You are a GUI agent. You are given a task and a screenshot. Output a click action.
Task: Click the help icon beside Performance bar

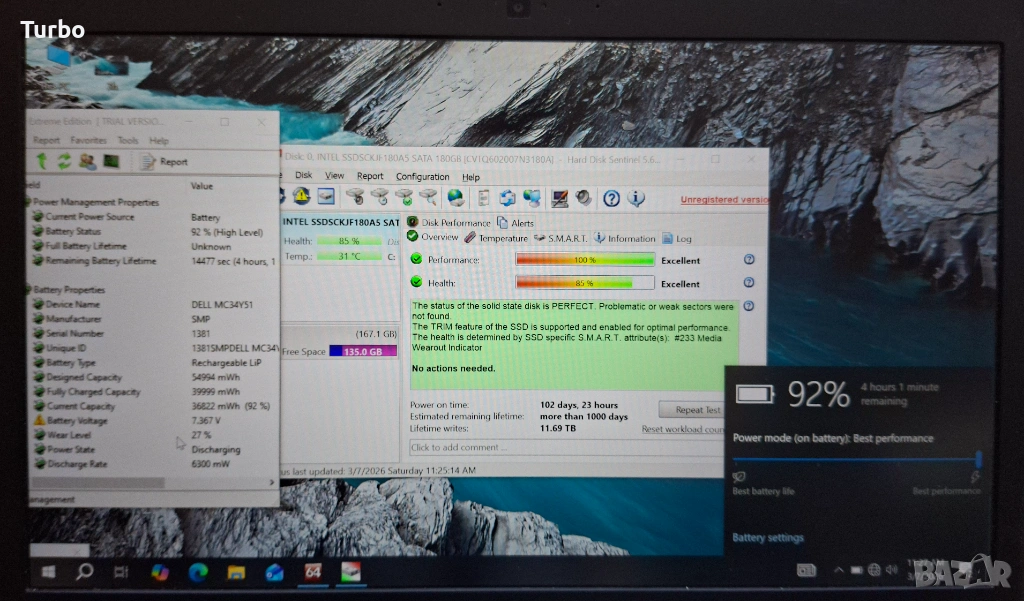pos(749,259)
